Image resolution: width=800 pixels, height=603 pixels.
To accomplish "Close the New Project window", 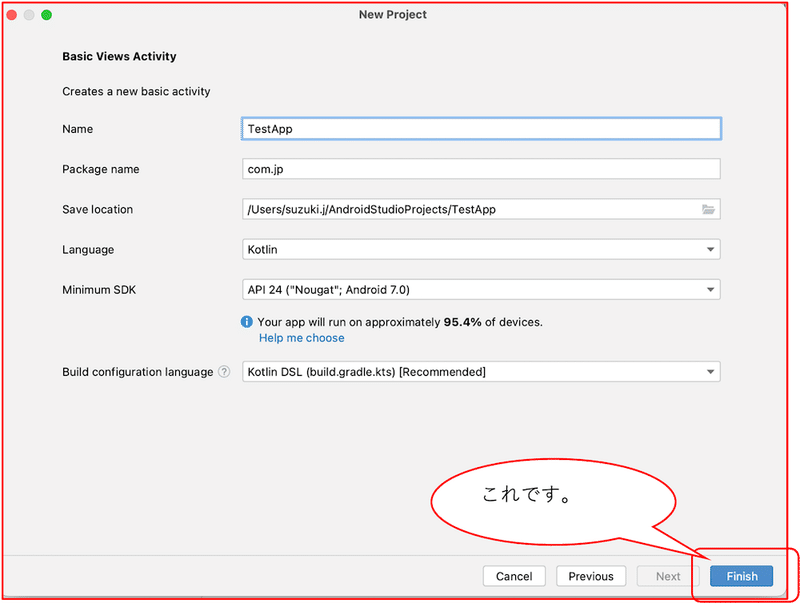I will (x=12, y=15).
